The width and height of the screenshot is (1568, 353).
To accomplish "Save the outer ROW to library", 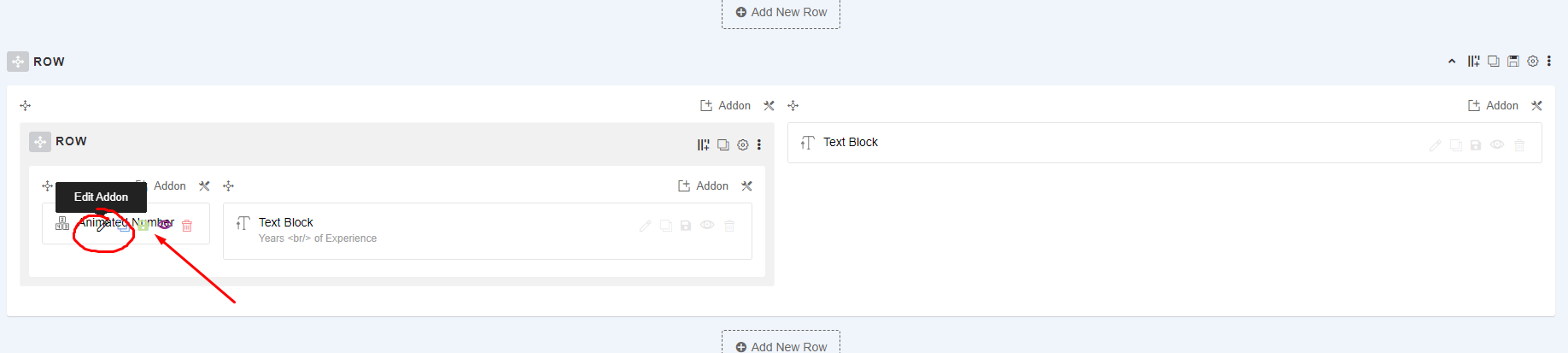I will tap(1512, 62).
